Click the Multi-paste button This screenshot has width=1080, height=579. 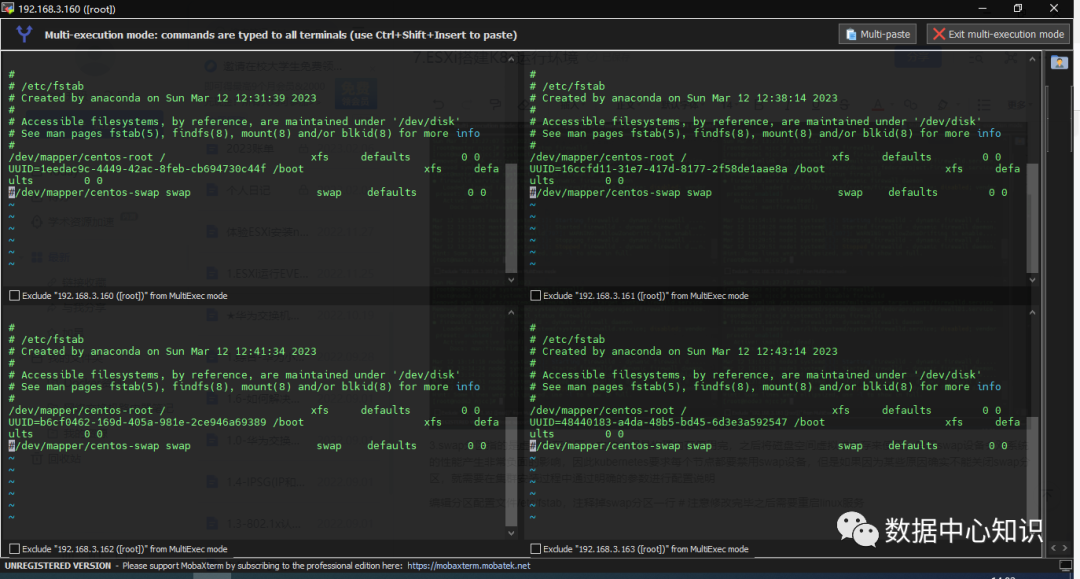878,34
